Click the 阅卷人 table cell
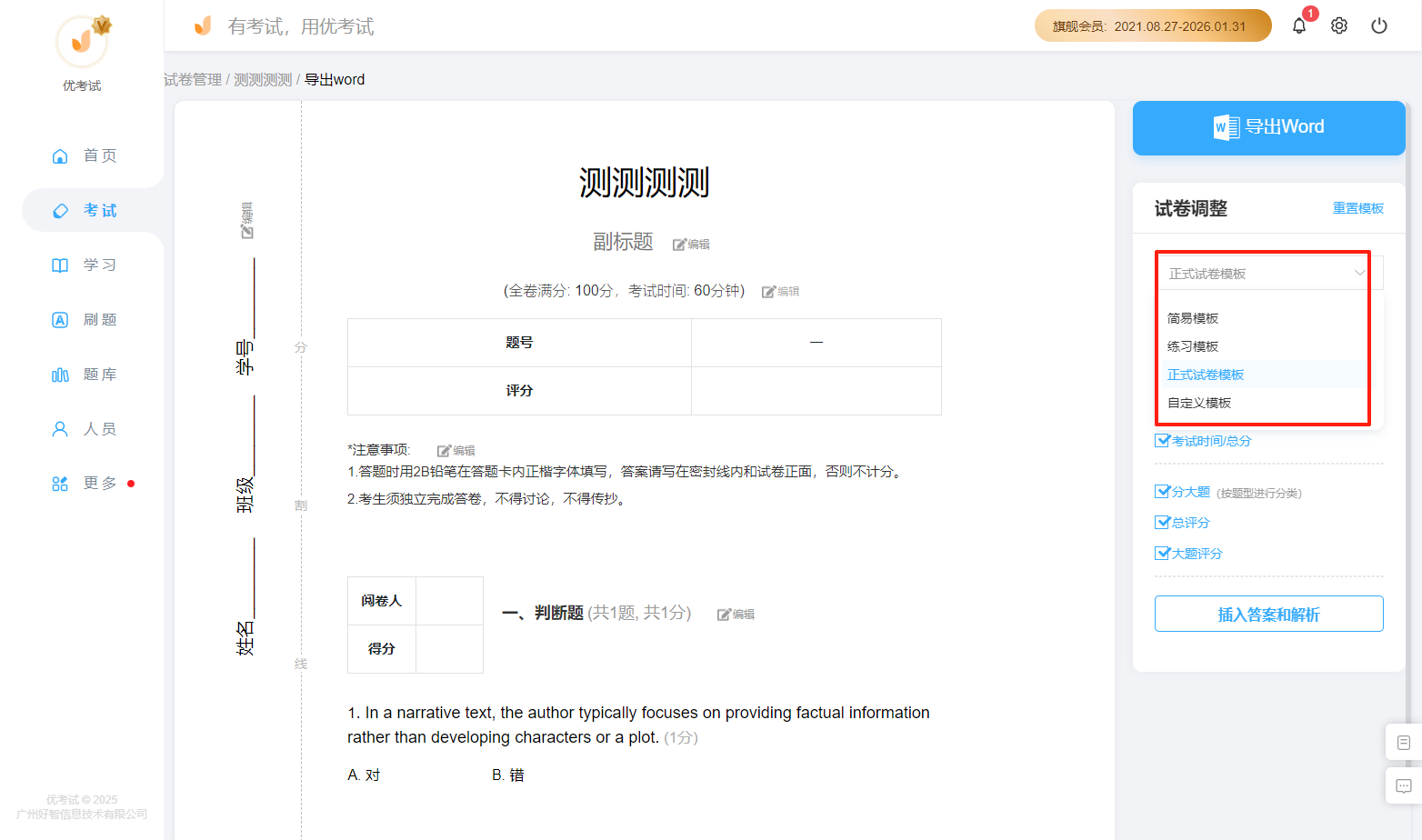This screenshot has height=840, width=1422. [x=382, y=601]
